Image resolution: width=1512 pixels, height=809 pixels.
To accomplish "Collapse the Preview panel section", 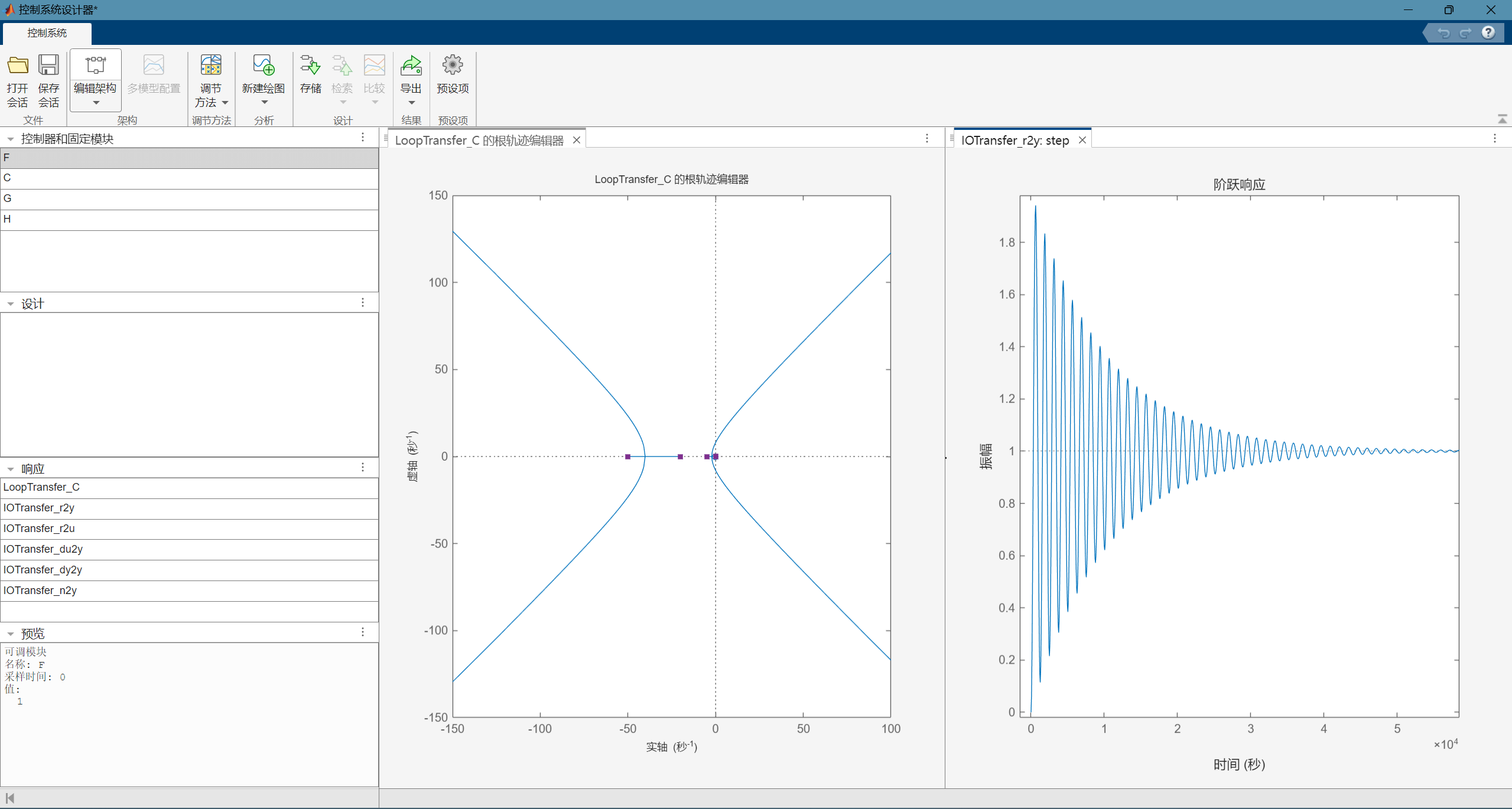I will pos(11,634).
